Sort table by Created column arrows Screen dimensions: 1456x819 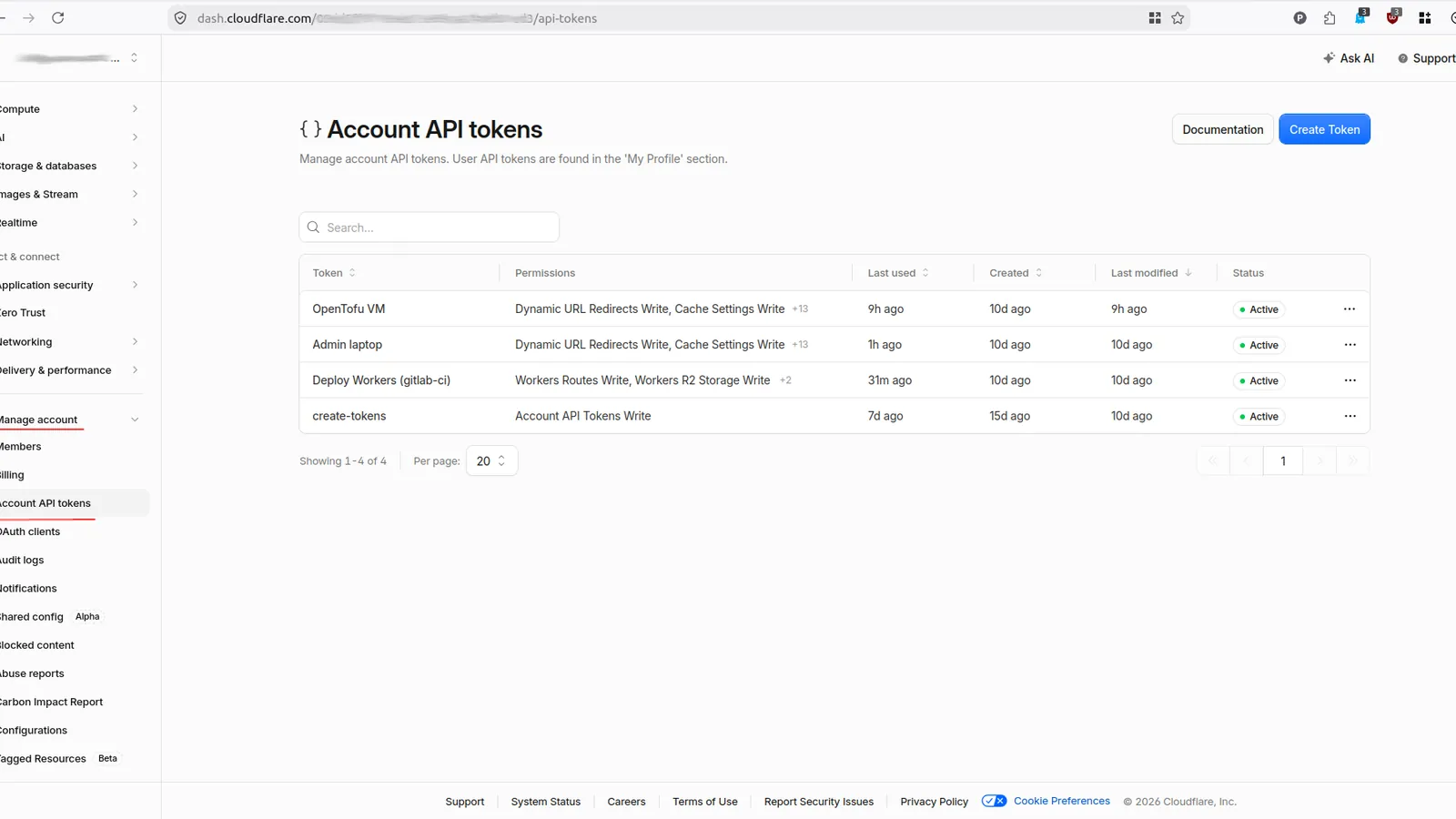click(x=1038, y=273)
